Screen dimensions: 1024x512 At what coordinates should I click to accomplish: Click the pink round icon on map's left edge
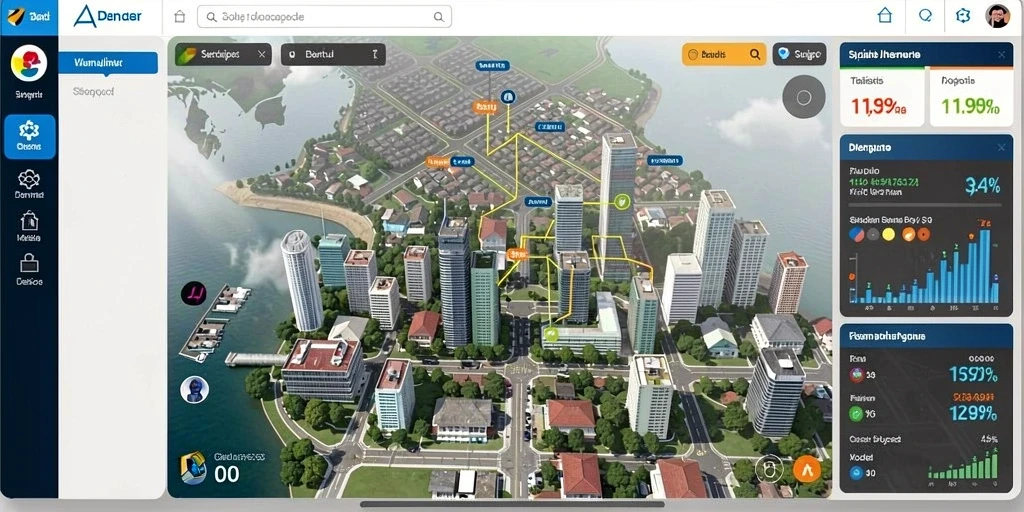193,294
